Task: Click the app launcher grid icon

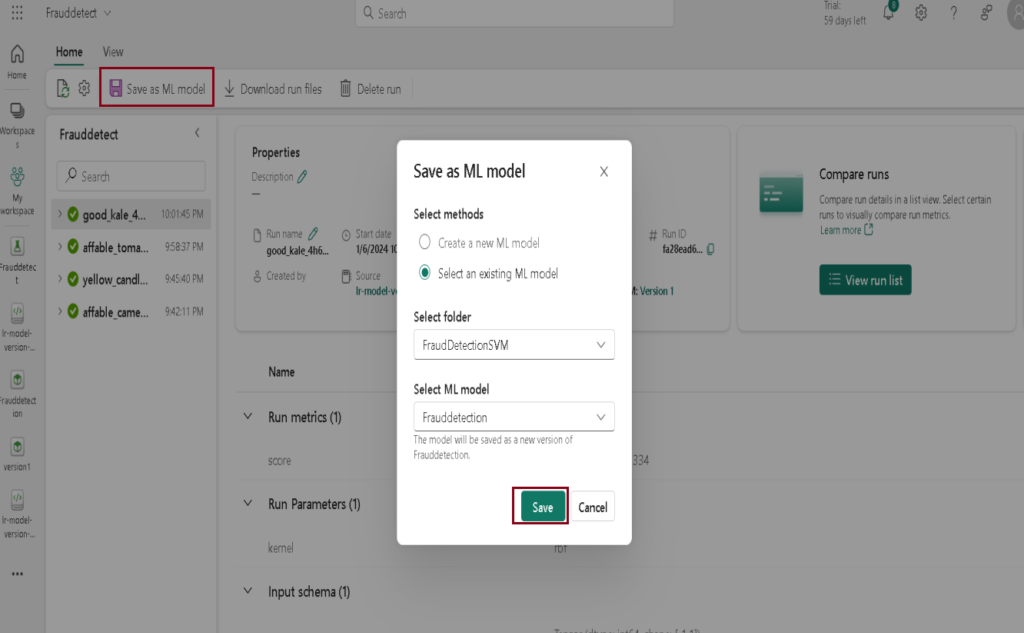Action: coord(17,13)
